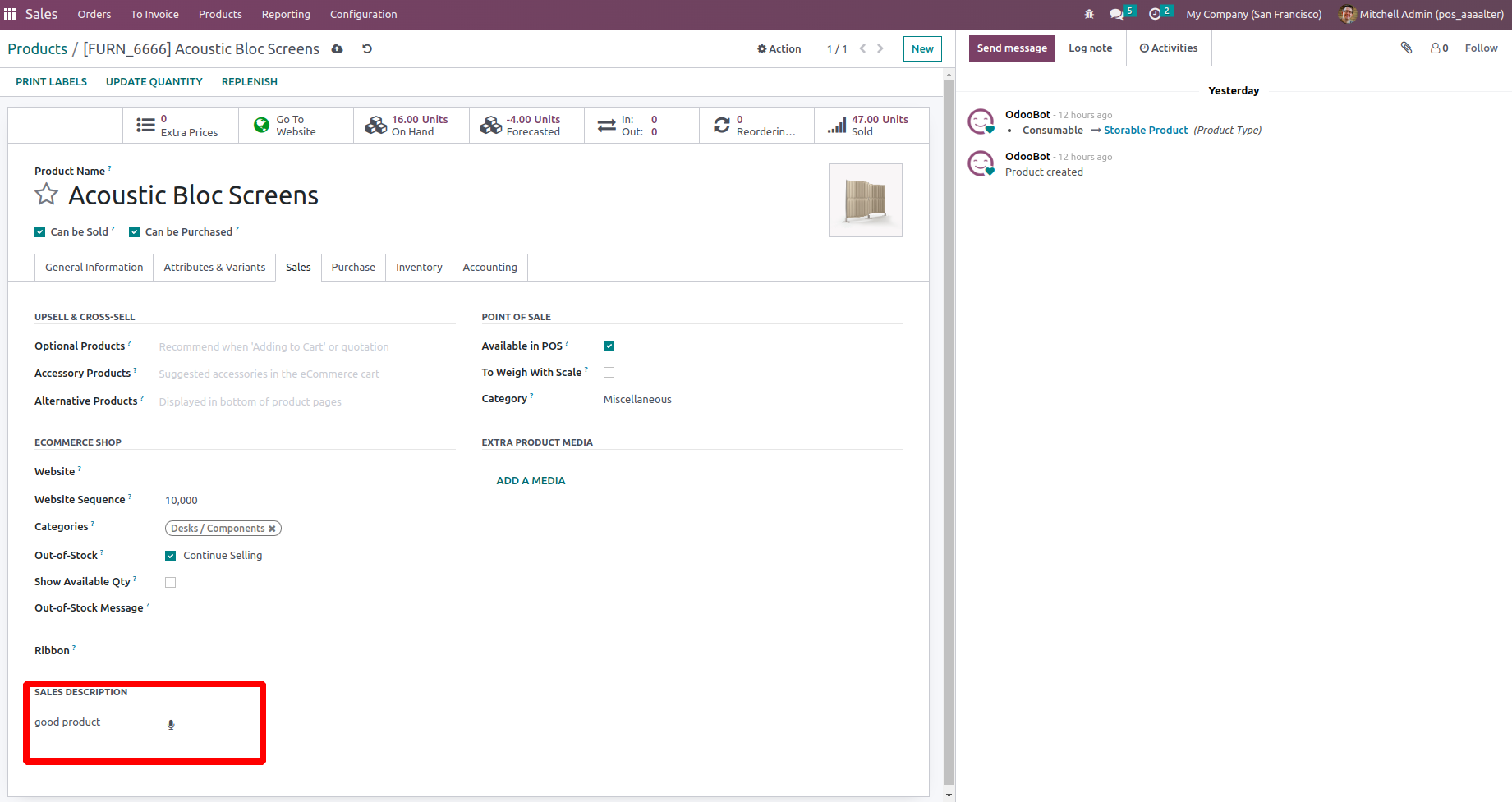Toggle Can be Sold checkbox
Image resolution: width=1512 pixels, height=802 pixels.
39,232
